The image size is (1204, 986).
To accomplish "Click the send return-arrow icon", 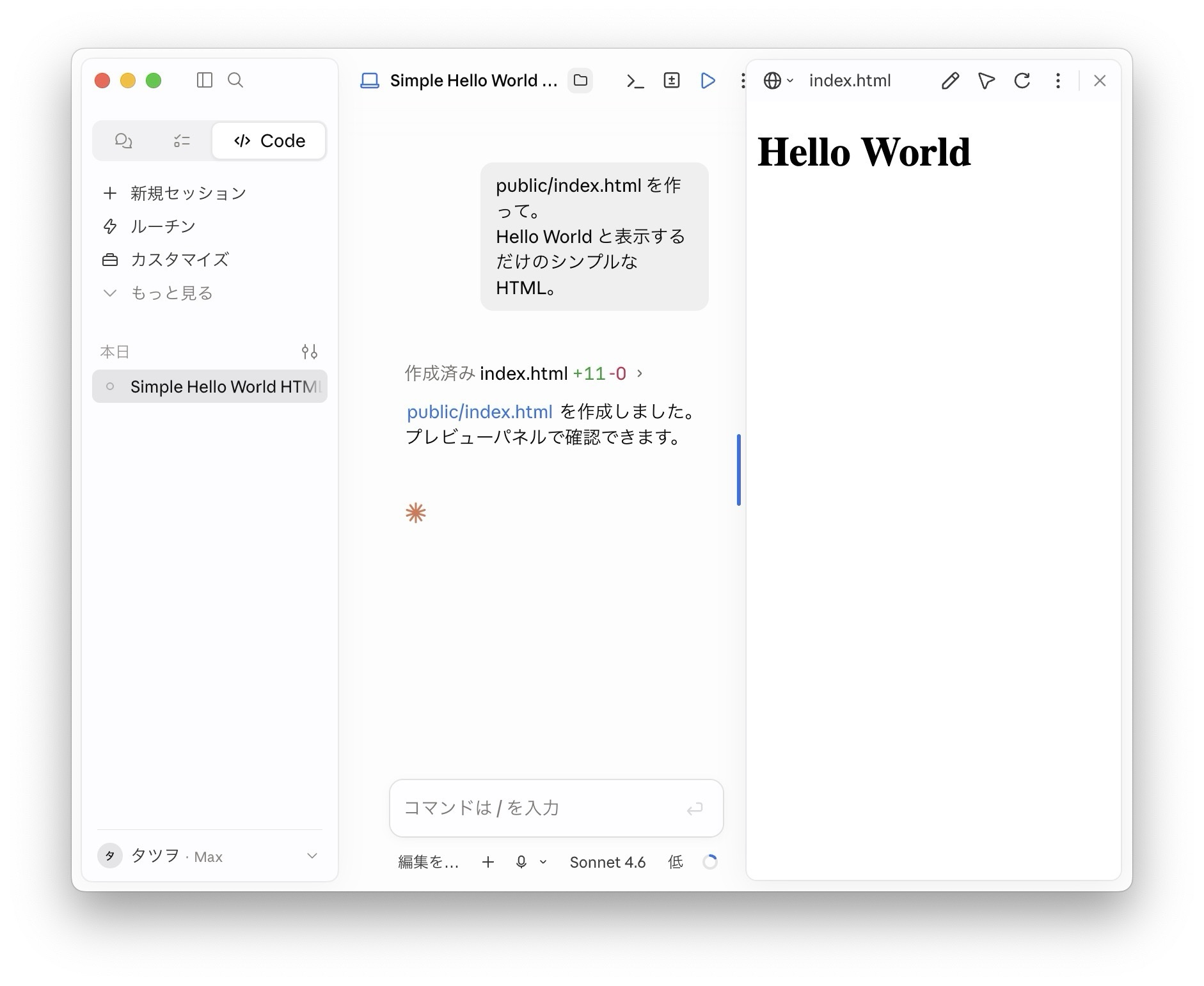I will point(695,809).
